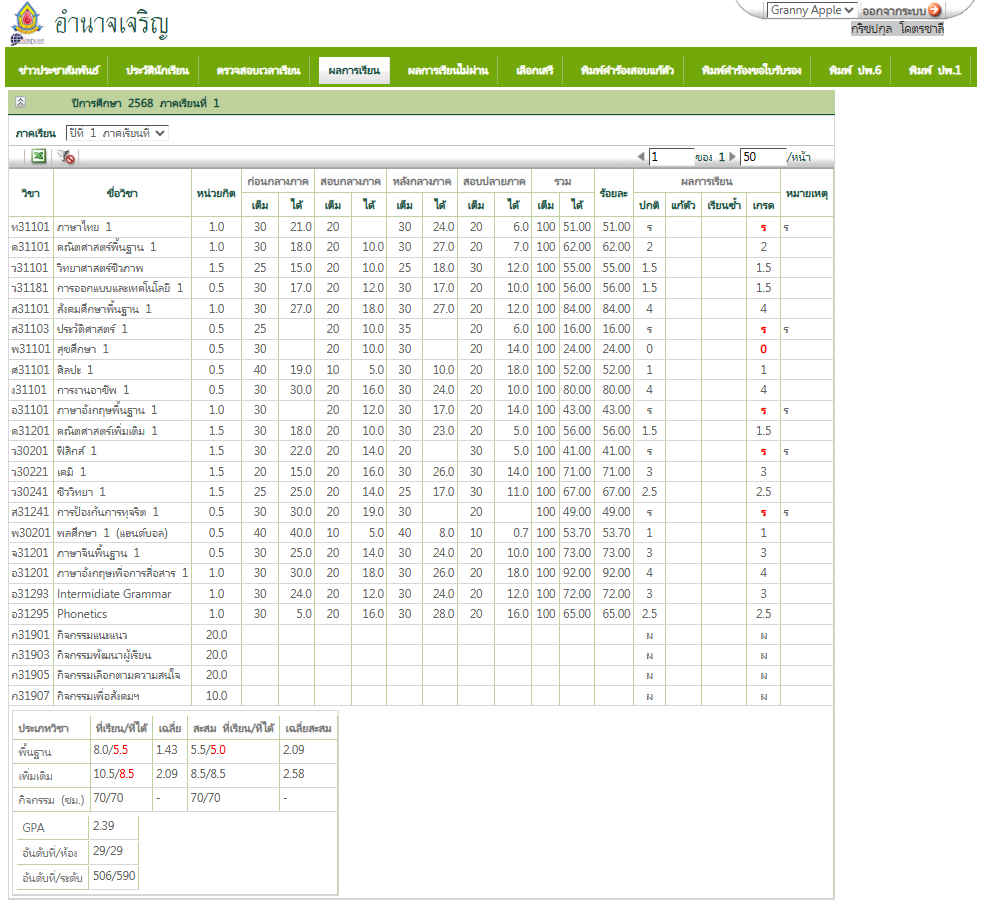Image resolution: width=1001 pixels, height=911 pixels.
Task: Collapse the ปีการศึกษา 2568 panel
Action: tap(20, 103)
